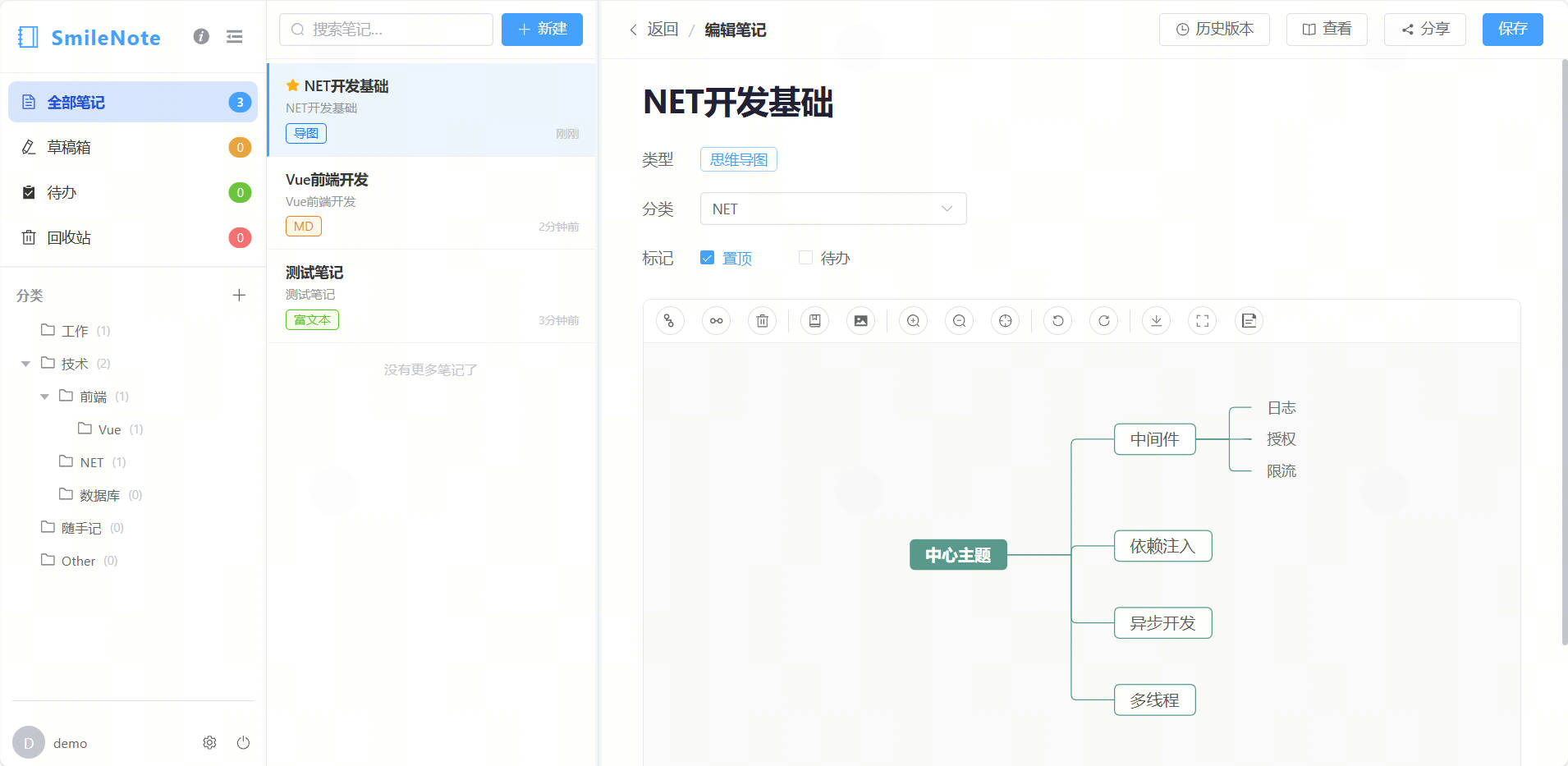Select the 中心主题 mind map node
This screenshot has width=1568, height=766.
[x=958, y=555]
